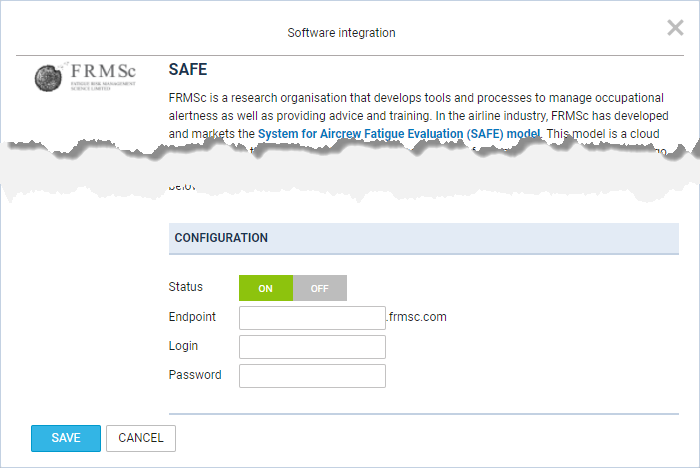Click the Password label
This screenshot has width=700, height=468.
[195, 375]
